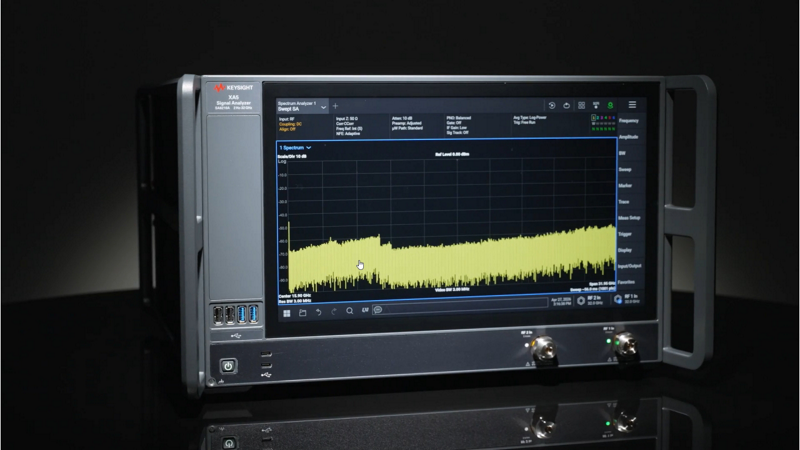Click the folder open-file icon
Image resolution: width=800 pixels, height=450 pixels.
303,312
